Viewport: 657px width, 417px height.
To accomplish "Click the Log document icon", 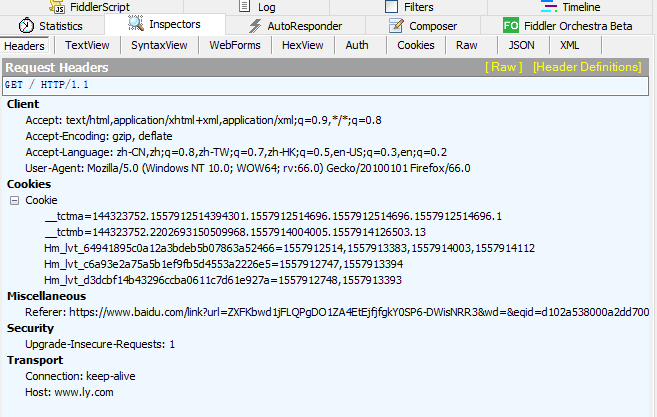I will [244, 6].
